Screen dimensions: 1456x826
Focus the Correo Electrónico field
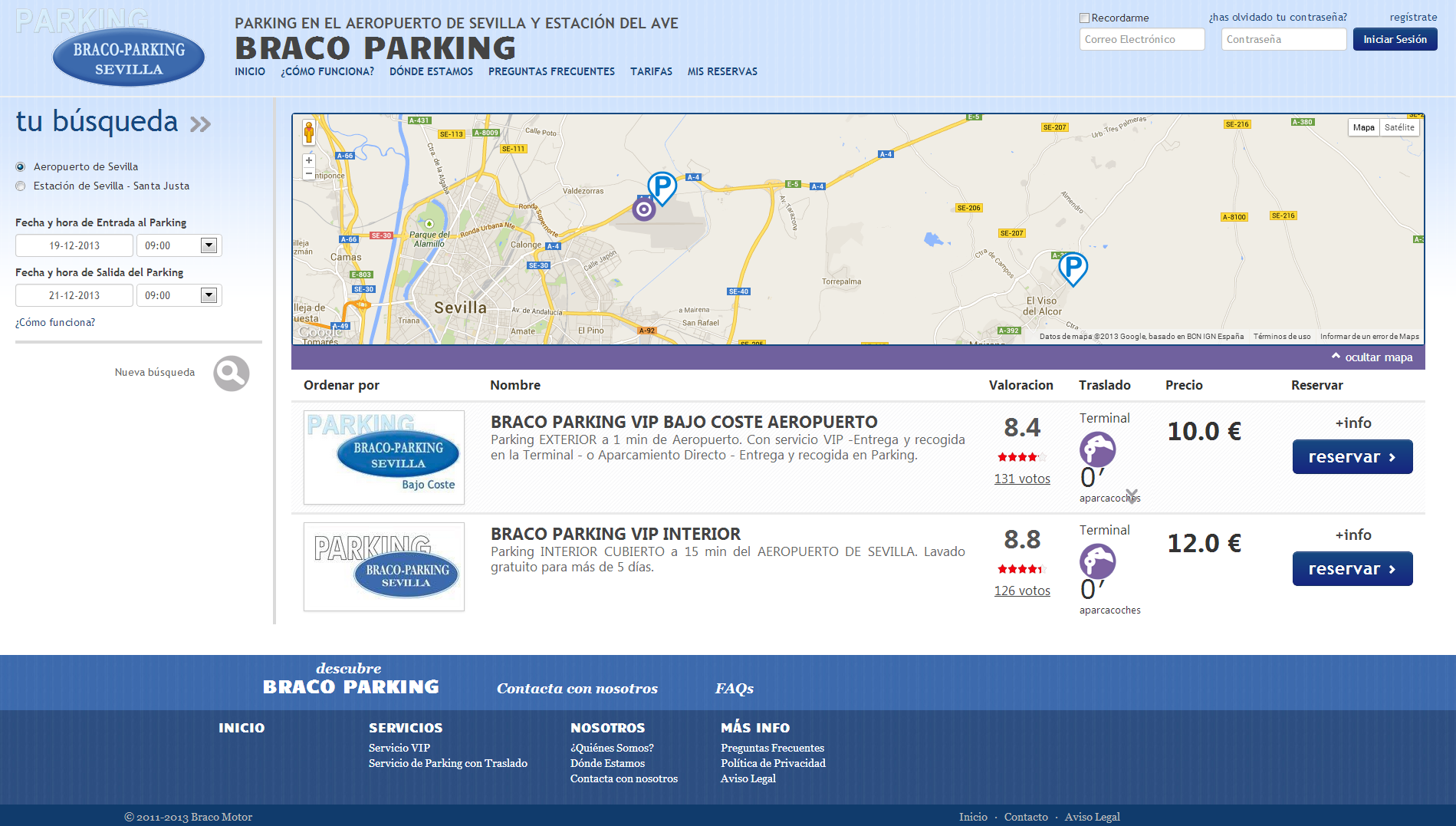tap(1142, 39)
